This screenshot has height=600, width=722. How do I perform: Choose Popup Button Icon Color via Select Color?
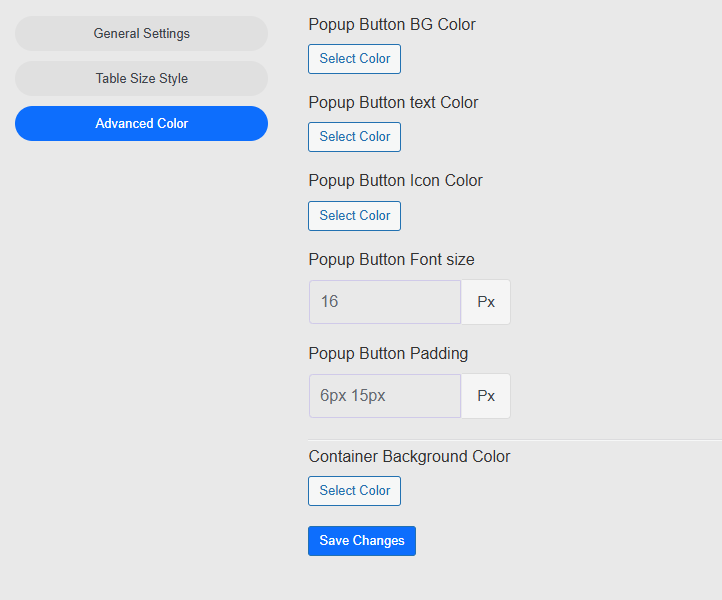tap(354, 216)
